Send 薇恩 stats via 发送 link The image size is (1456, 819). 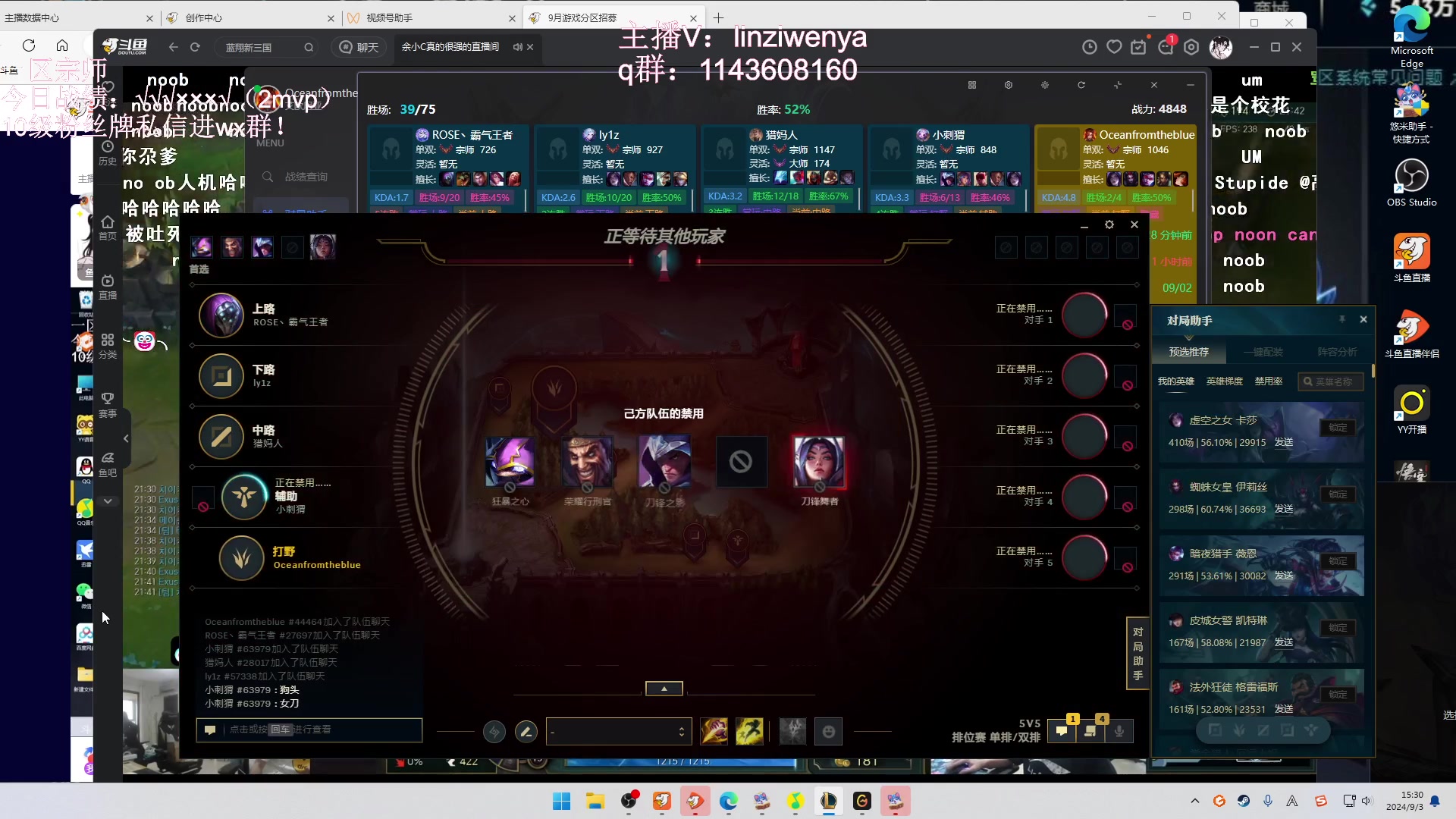pos(1284,576)
